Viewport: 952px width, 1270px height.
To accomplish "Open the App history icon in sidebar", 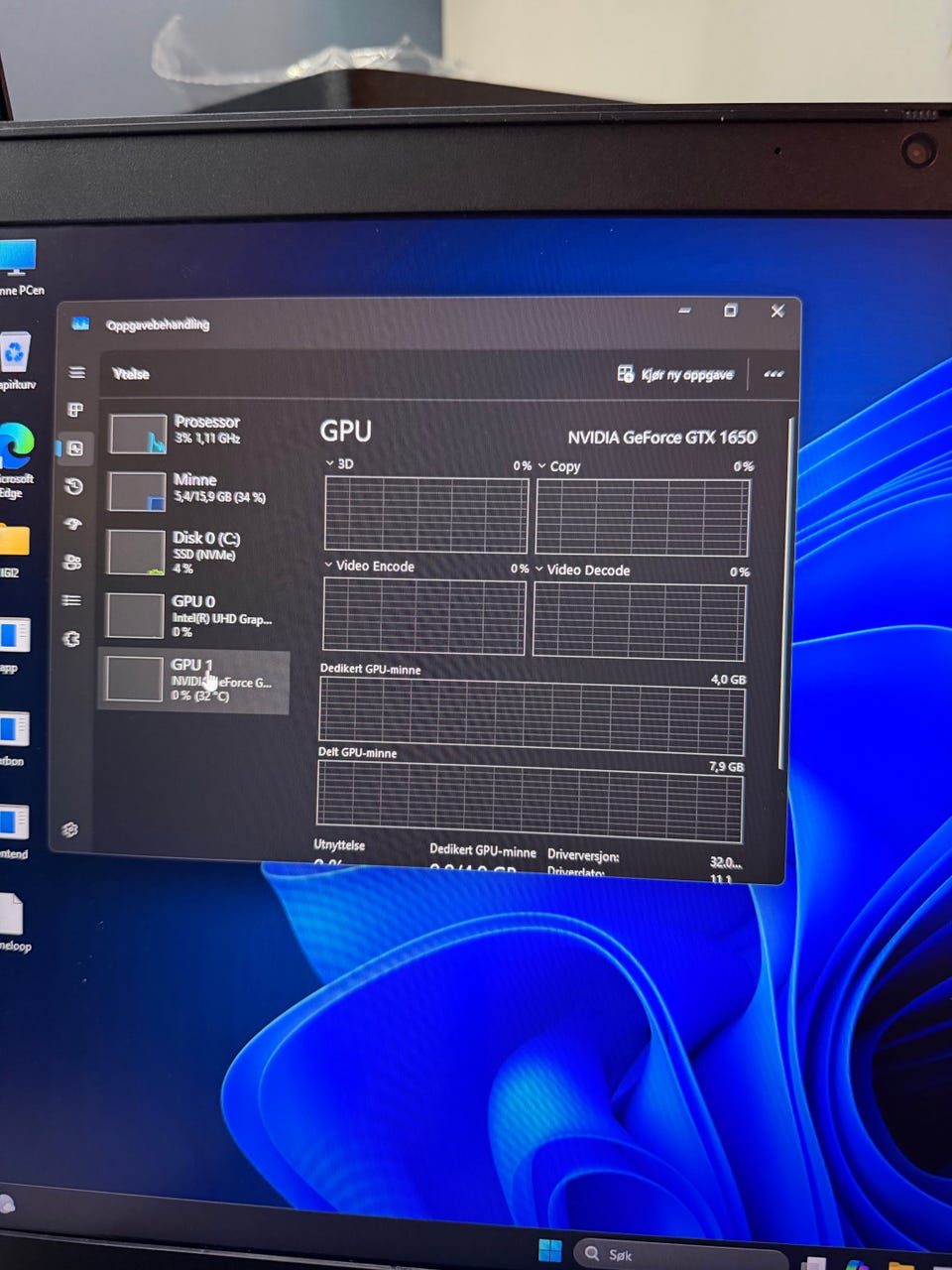I will tap(74, 486).
